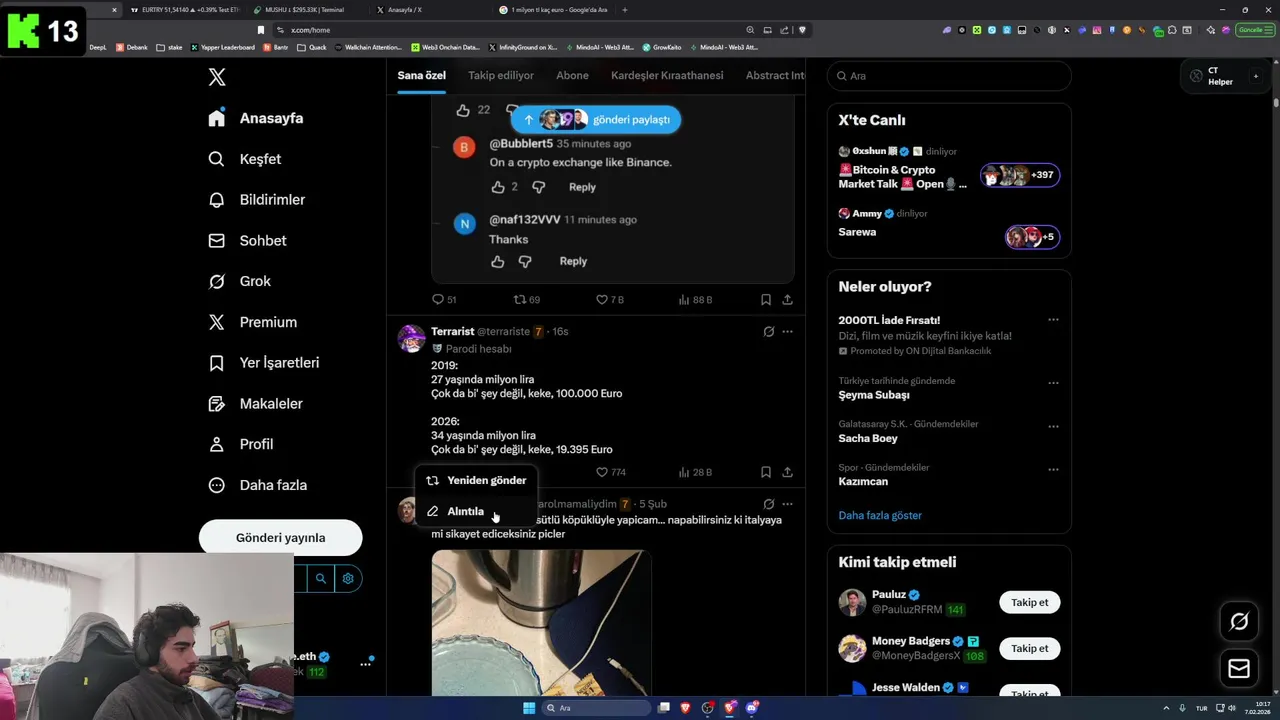
Task: Follow Money Badgers with Takip et
Action: point(1029,649)
